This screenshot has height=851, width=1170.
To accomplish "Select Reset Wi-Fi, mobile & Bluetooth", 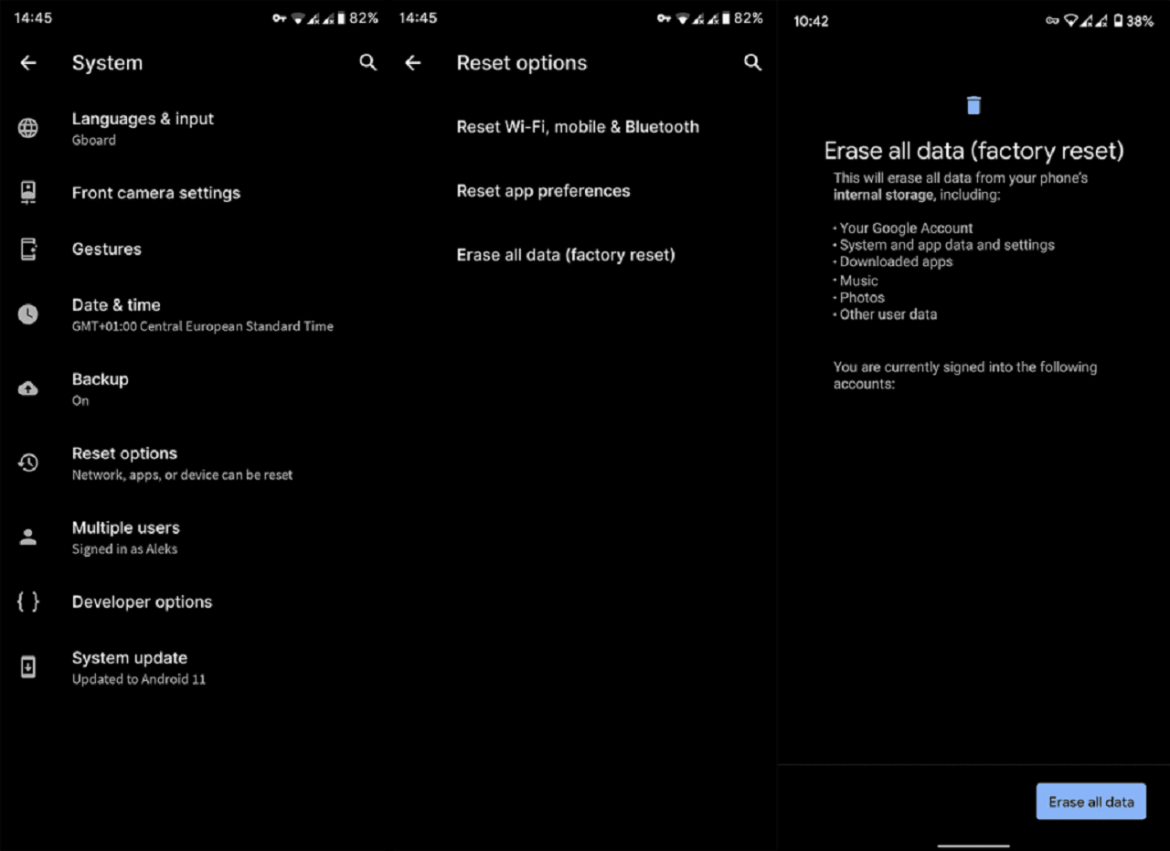I will (x=577, y=127).
